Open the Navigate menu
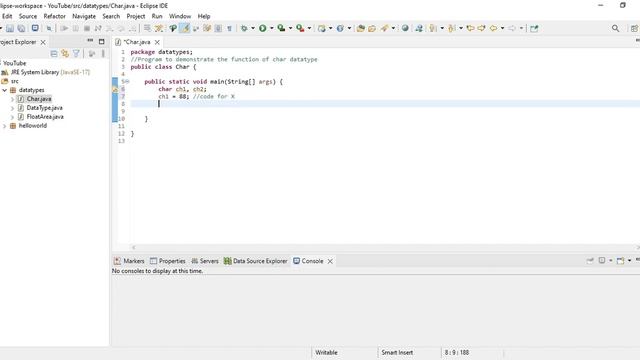The height and width of the screenshot is (360, 640). [x=84, y=16]
